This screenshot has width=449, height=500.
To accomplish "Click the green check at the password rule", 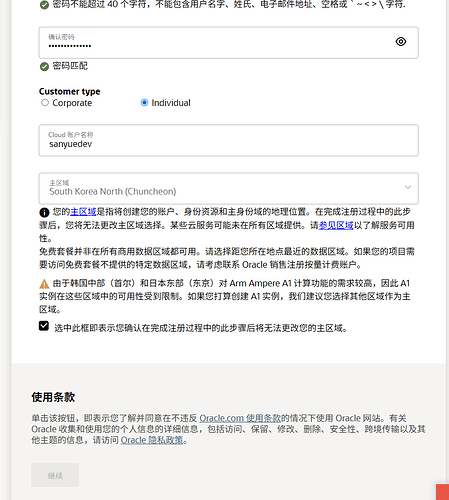I will (x=44, y=5).
